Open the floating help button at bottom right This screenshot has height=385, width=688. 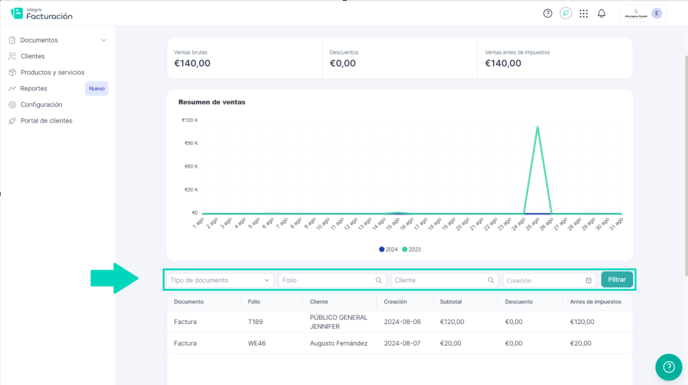(669, 367)
